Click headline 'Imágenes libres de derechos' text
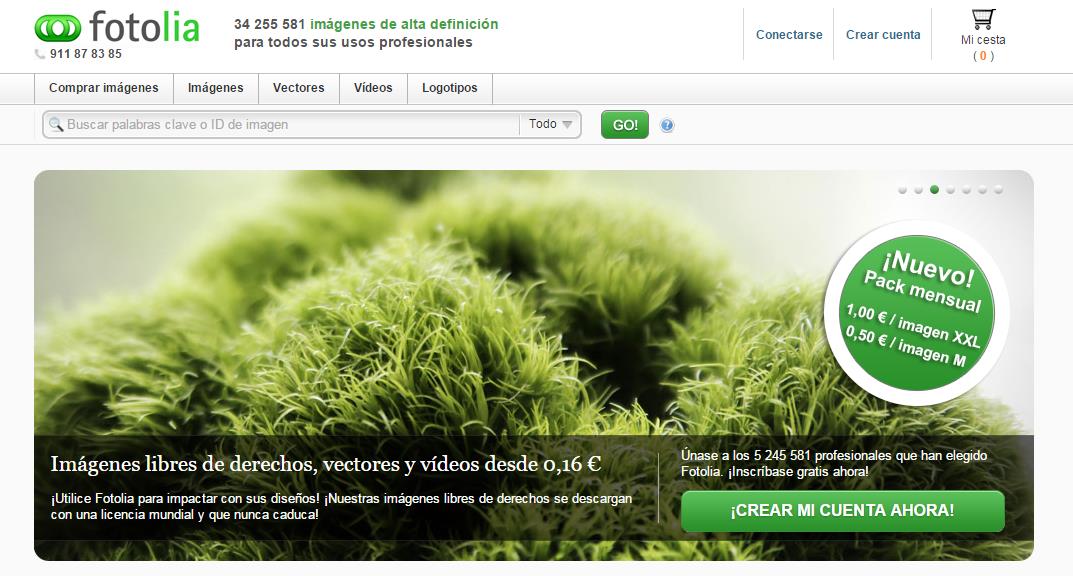 [x=326, y=464]
